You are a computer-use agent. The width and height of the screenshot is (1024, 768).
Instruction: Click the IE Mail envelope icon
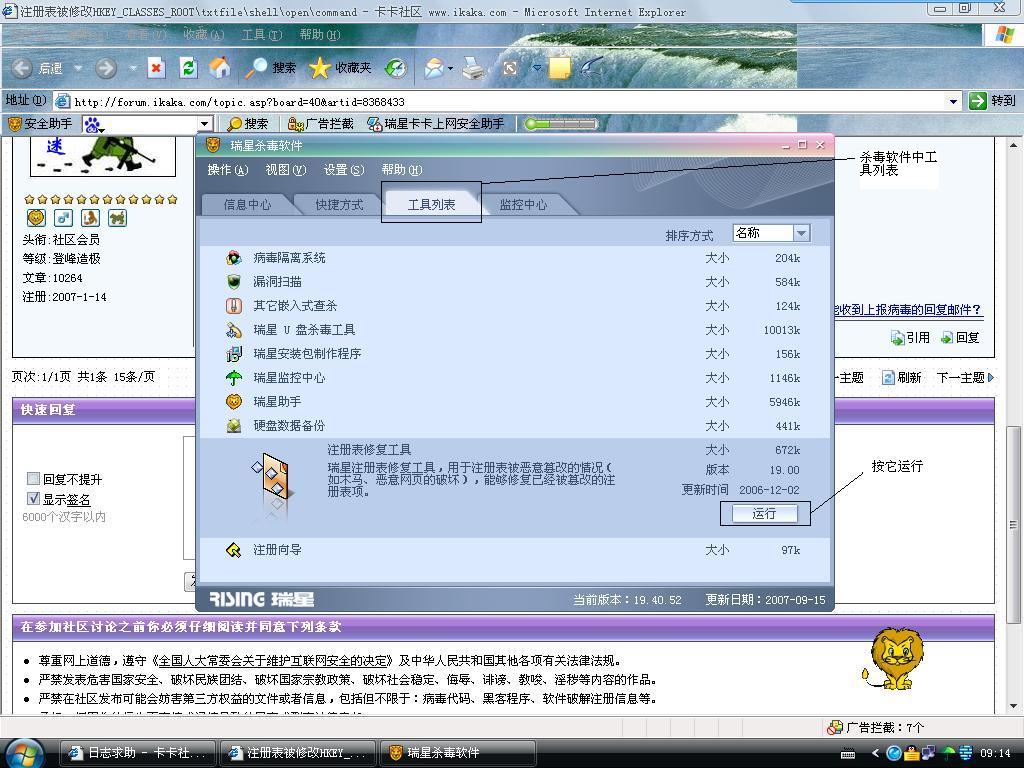coord(434,67)
